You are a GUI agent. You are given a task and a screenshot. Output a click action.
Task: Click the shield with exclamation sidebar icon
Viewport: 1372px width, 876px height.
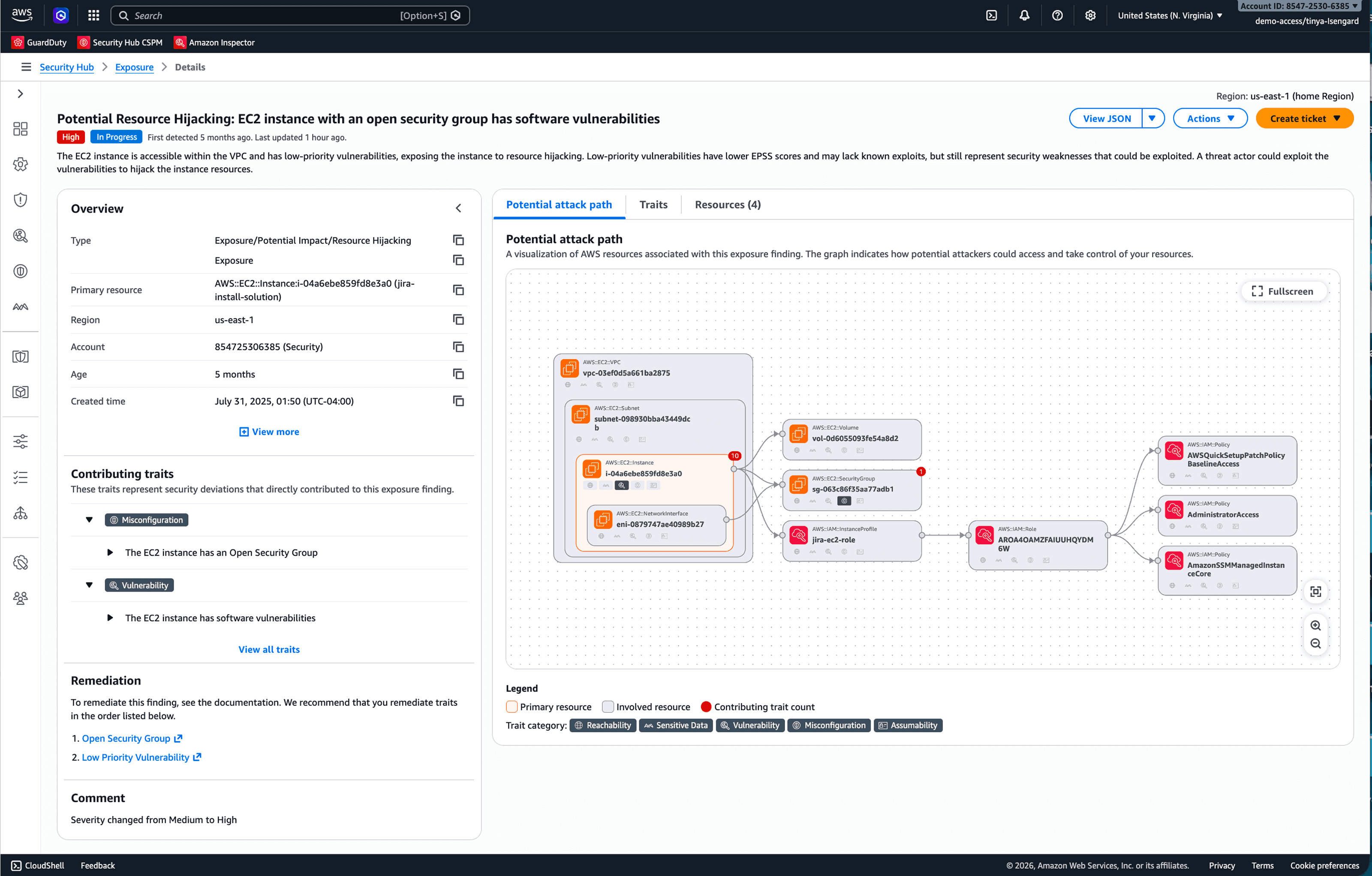[x=21, y=200]
